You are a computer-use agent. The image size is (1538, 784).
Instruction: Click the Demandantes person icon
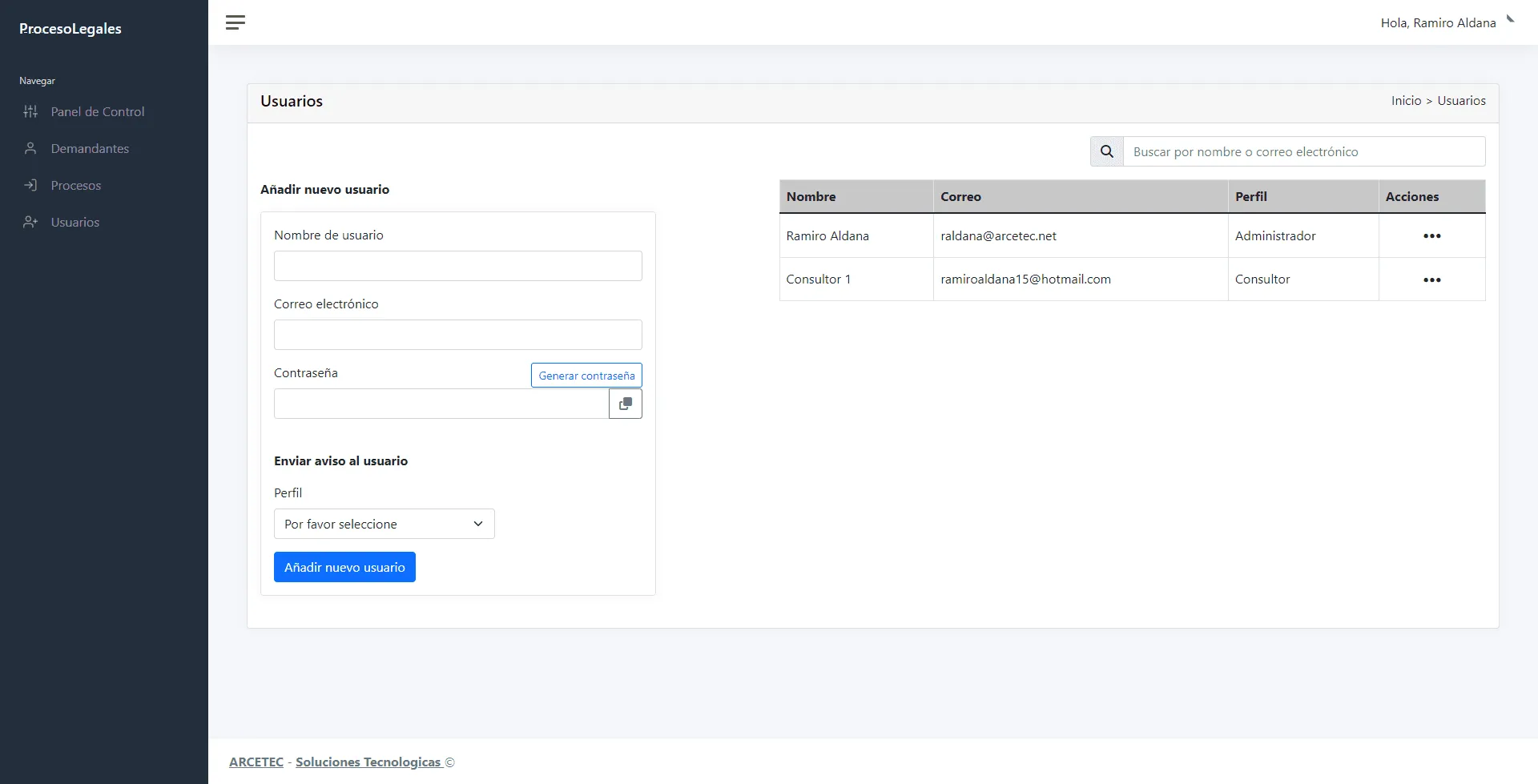(30, 149)
